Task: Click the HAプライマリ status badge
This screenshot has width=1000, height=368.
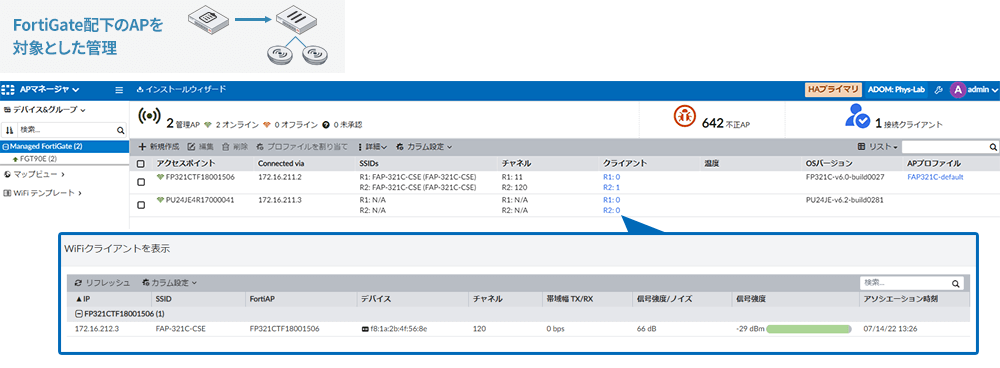Action: click(x=833, y=90)
